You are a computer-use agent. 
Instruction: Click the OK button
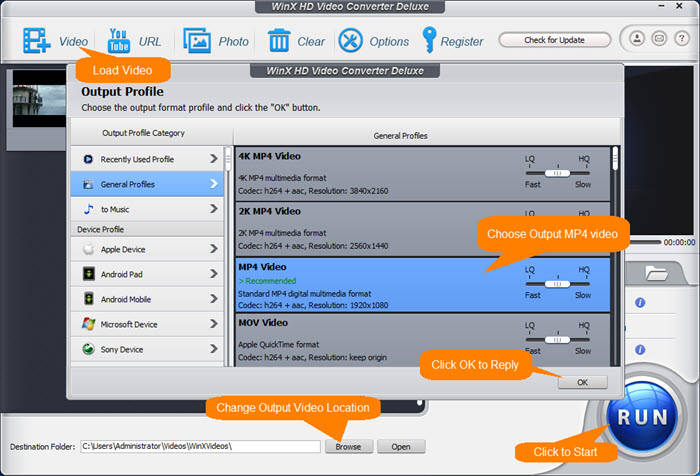pos(583,382)
